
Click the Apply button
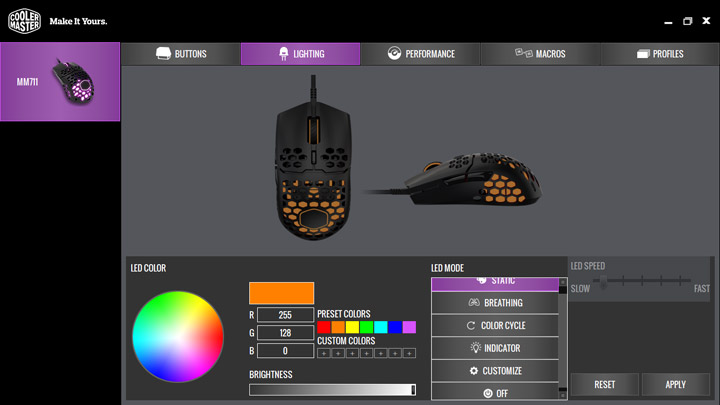pos(675,384)
